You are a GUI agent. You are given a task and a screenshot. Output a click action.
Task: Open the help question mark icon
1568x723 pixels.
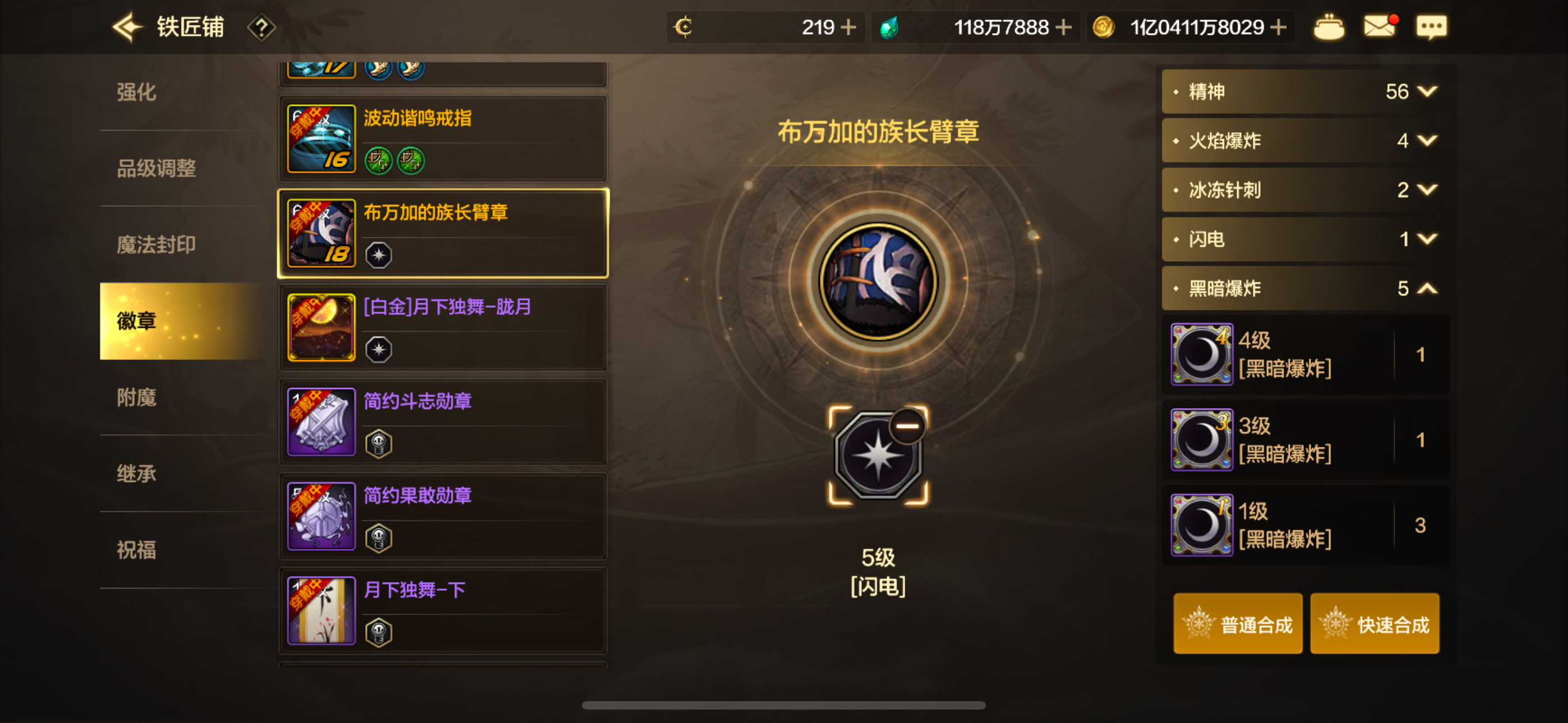pyautogui.click(x=262, y=27)
